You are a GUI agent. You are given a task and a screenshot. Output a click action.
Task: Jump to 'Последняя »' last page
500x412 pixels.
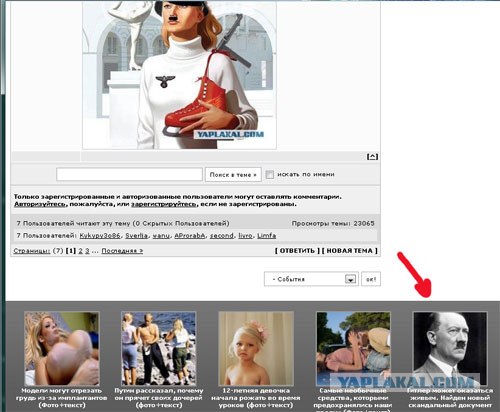122,251
